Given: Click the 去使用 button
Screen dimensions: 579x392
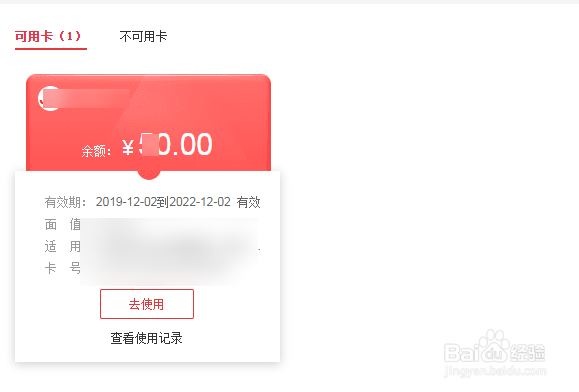Looking at the screenshot, I should 147,304.
